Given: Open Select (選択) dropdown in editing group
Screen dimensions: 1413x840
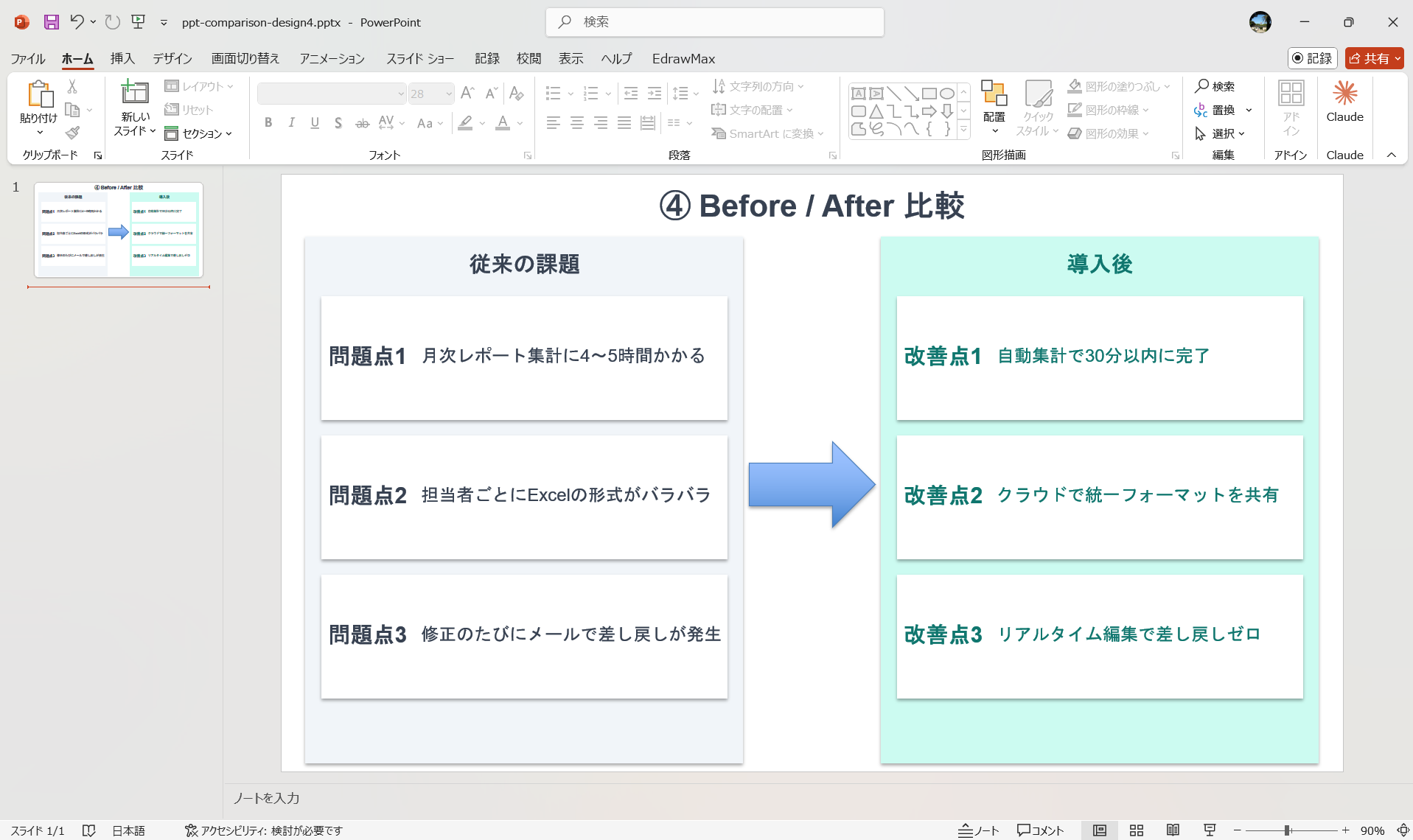Looking at the screenshot, I should 1220,133.
